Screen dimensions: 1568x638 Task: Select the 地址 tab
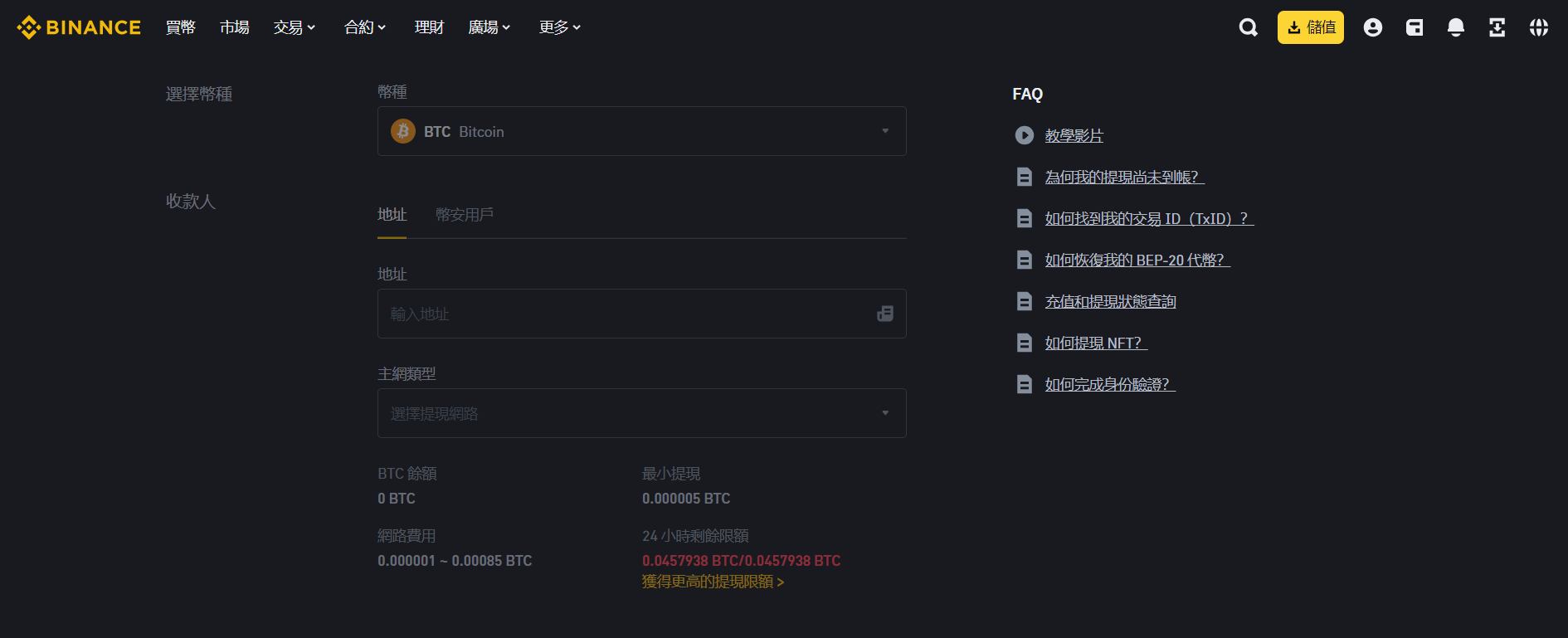pyautogui.click(x=392, y=215)
